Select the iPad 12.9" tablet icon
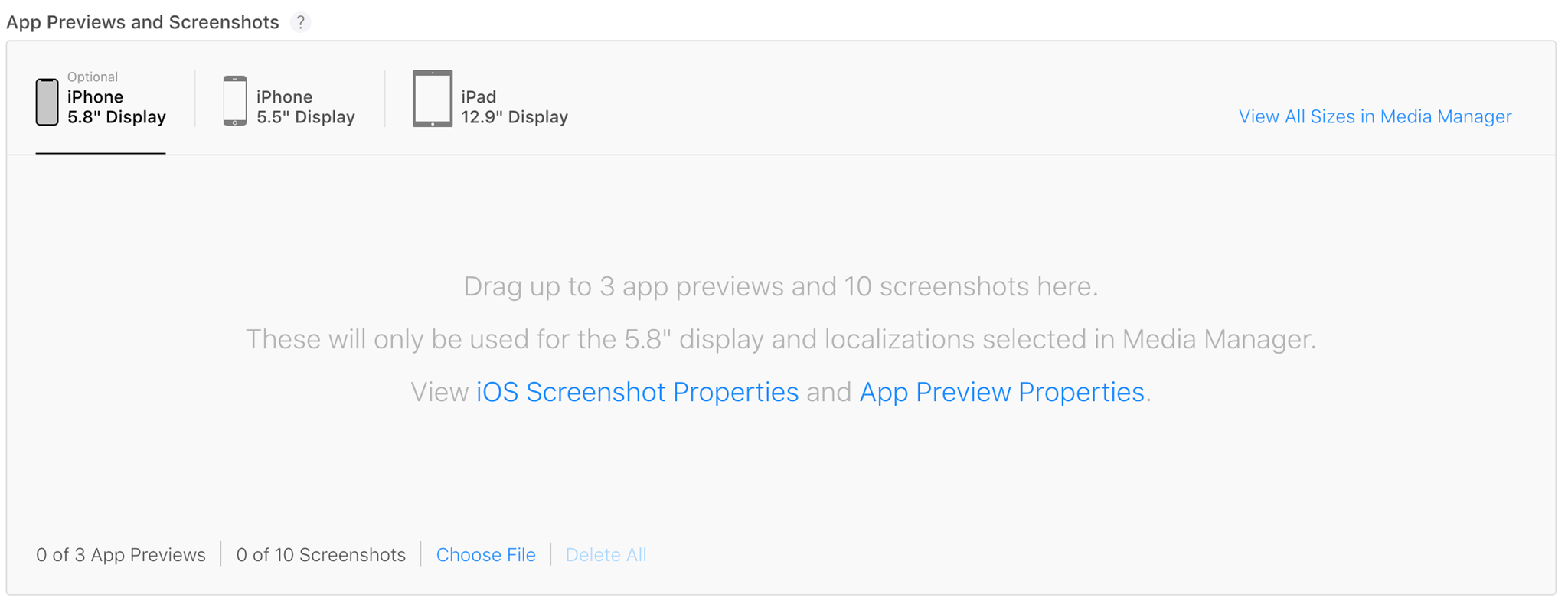The width and height of the screenshot is (1568, 604). 433,98
